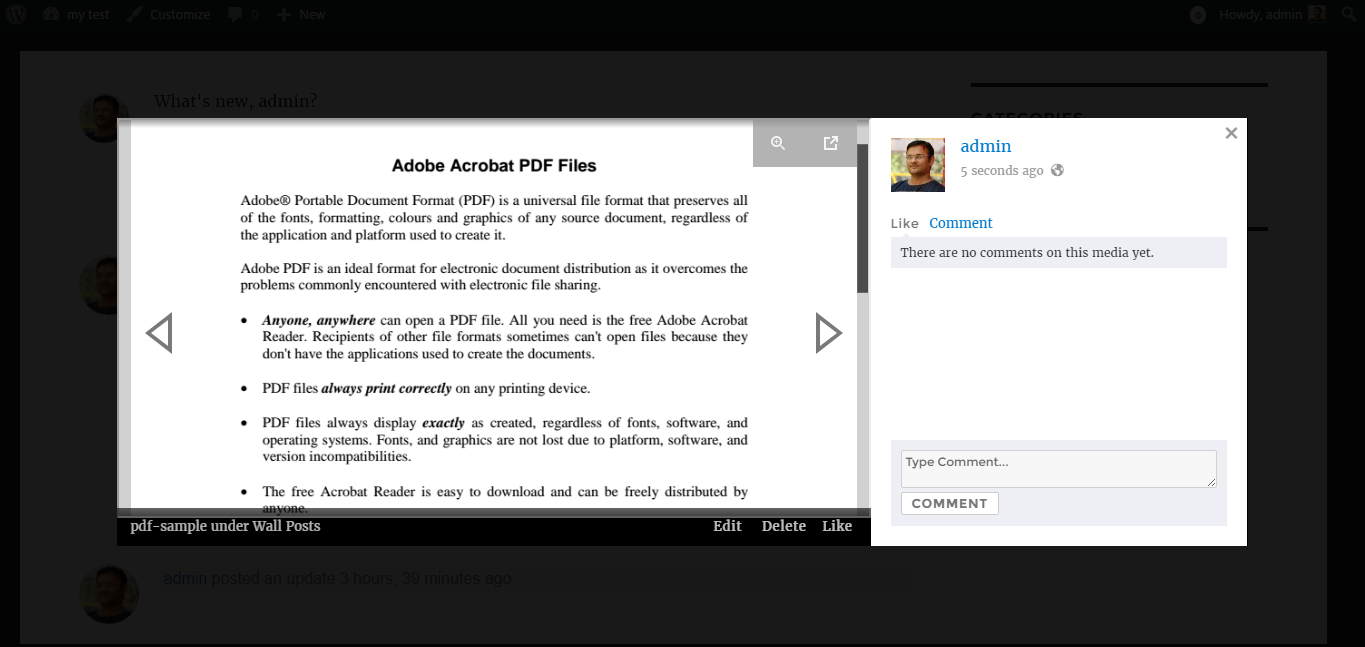Close the media lightbox popup
The width and height of the screenshot is (1365, 647).
click(1231, 133)
